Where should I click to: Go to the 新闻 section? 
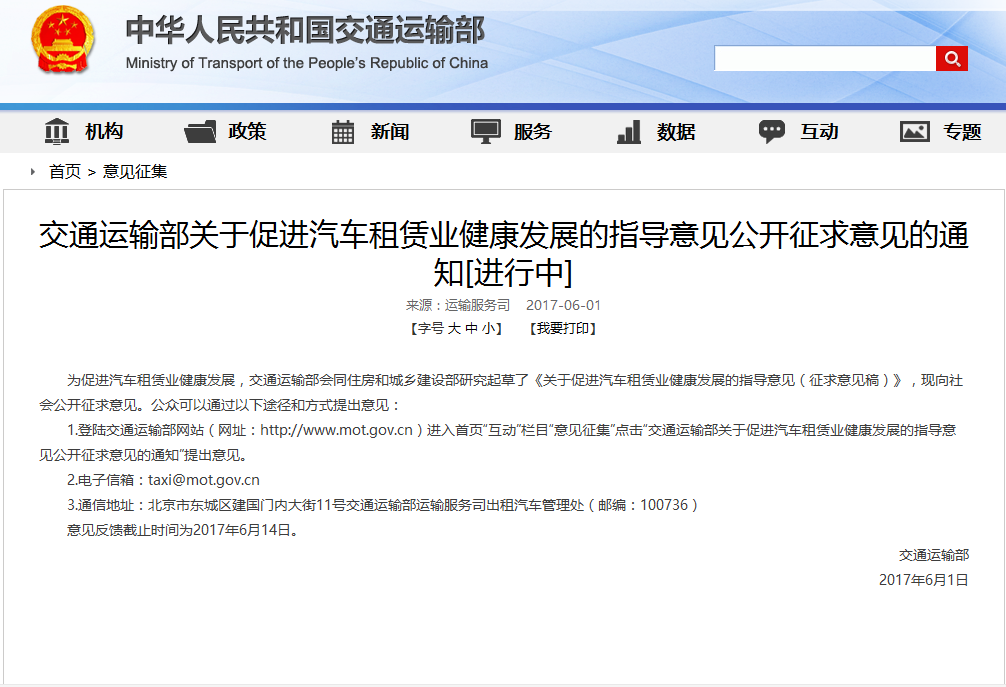click(x=389, y=131)
